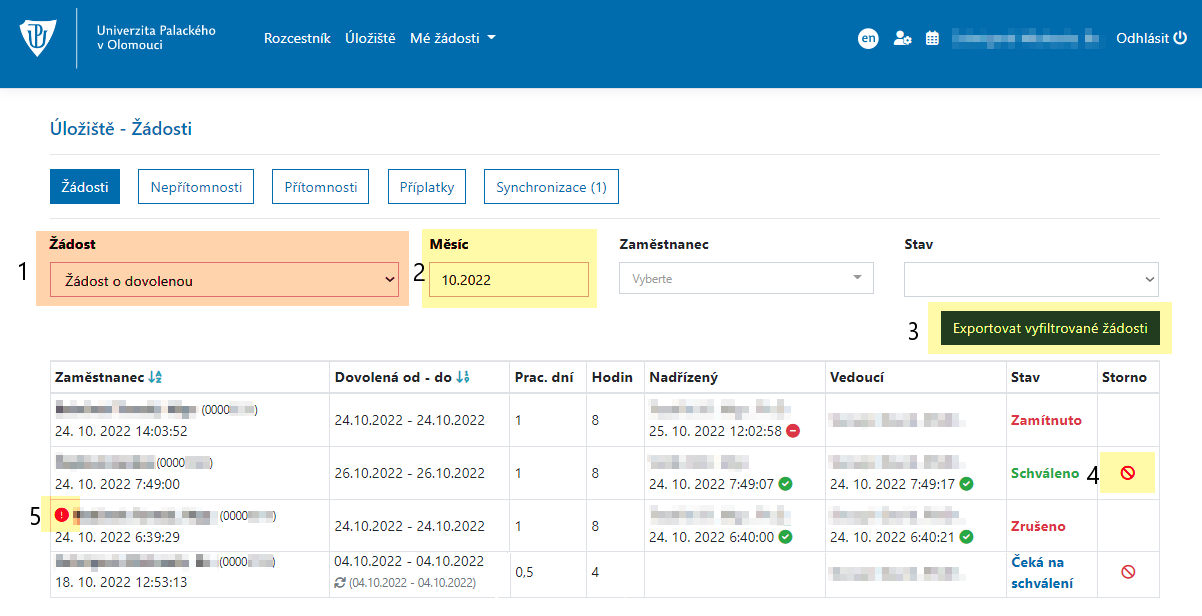Image resolution: width=1202 pixels, height=616 pixels.
Task: Open the Stav filter dropdown
Action: tap(1031, 280)
